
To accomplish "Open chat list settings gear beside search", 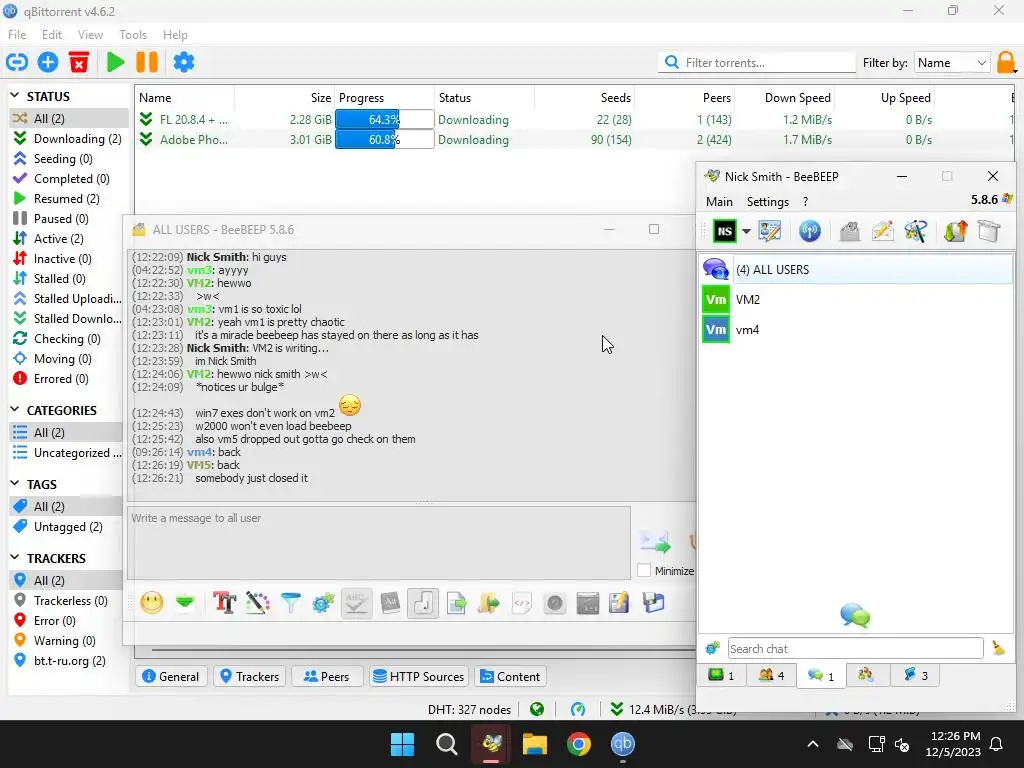I will pos(712,648).
